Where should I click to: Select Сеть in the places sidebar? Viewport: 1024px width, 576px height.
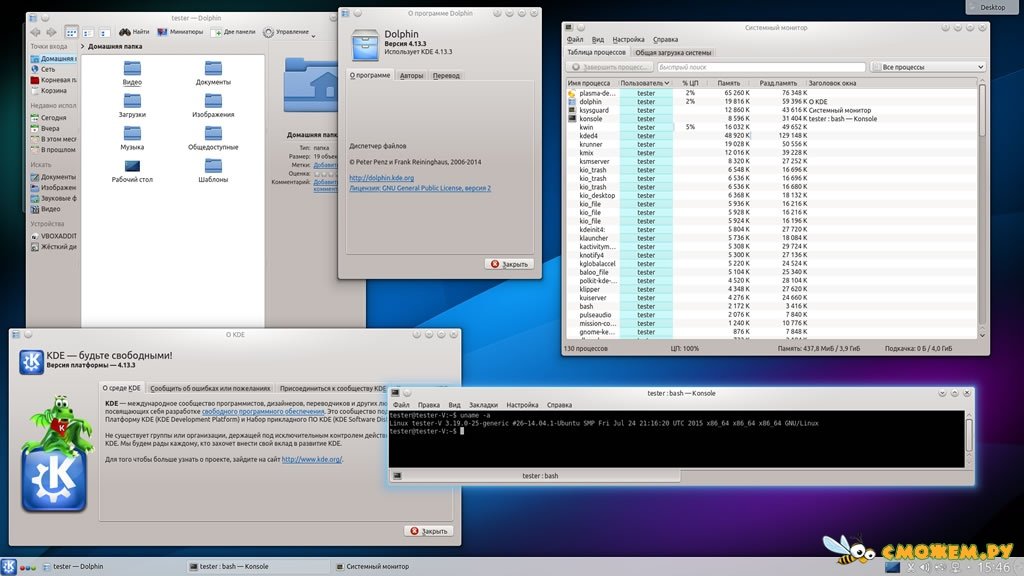(47, 70)
